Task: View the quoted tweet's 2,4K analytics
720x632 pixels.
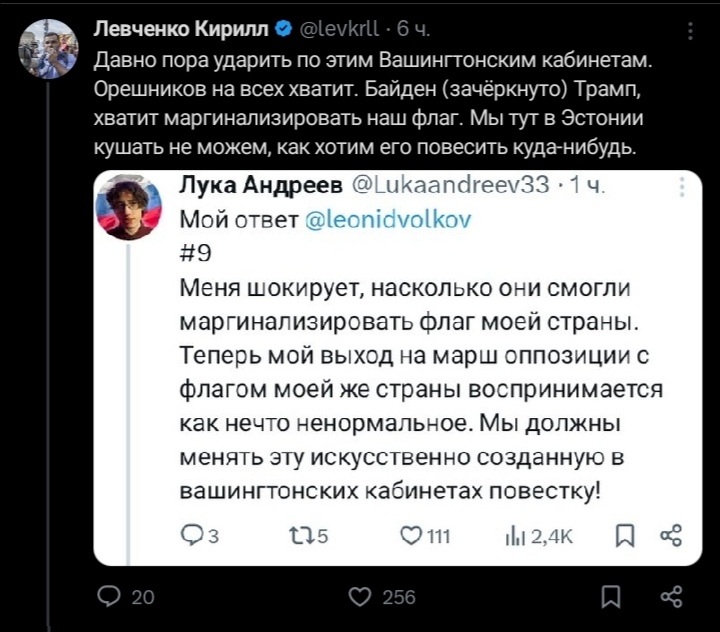Action: click(539, 536)
